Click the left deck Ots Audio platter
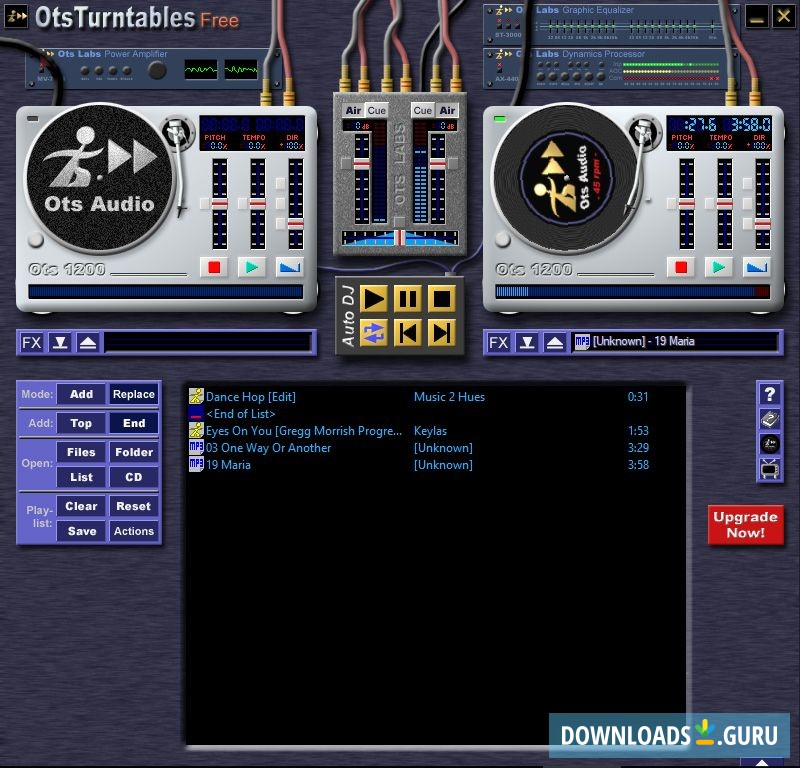This screenshot has height=768, width=800. [x=99, y=179]
